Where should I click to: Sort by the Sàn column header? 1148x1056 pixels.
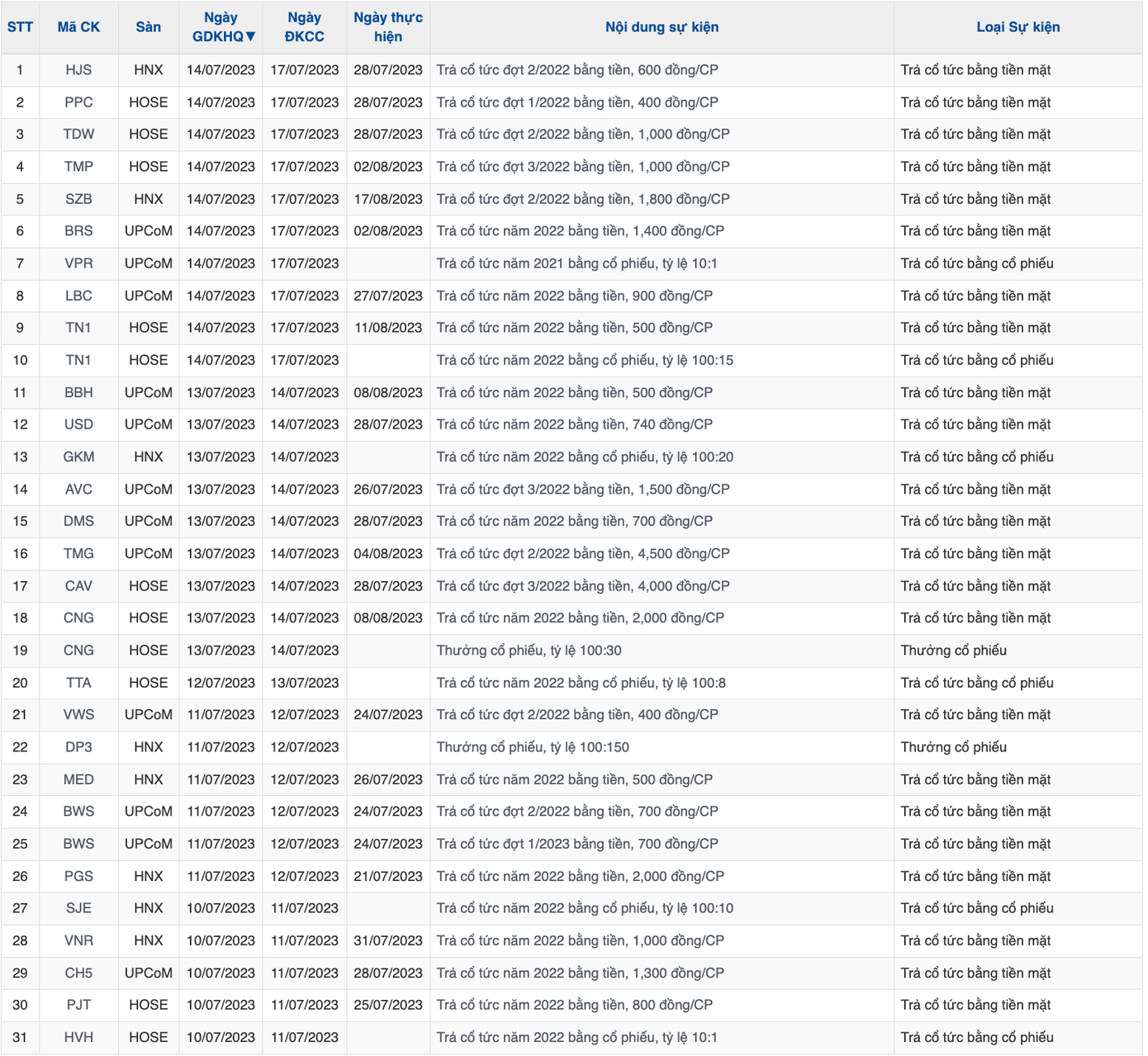point(149,27)
